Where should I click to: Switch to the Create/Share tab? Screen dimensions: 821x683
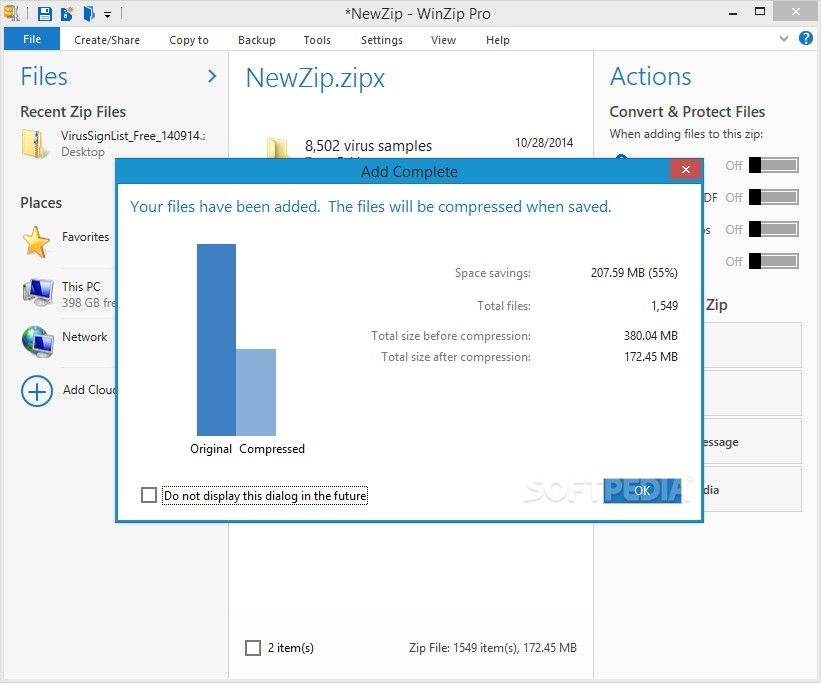point(107,40)
